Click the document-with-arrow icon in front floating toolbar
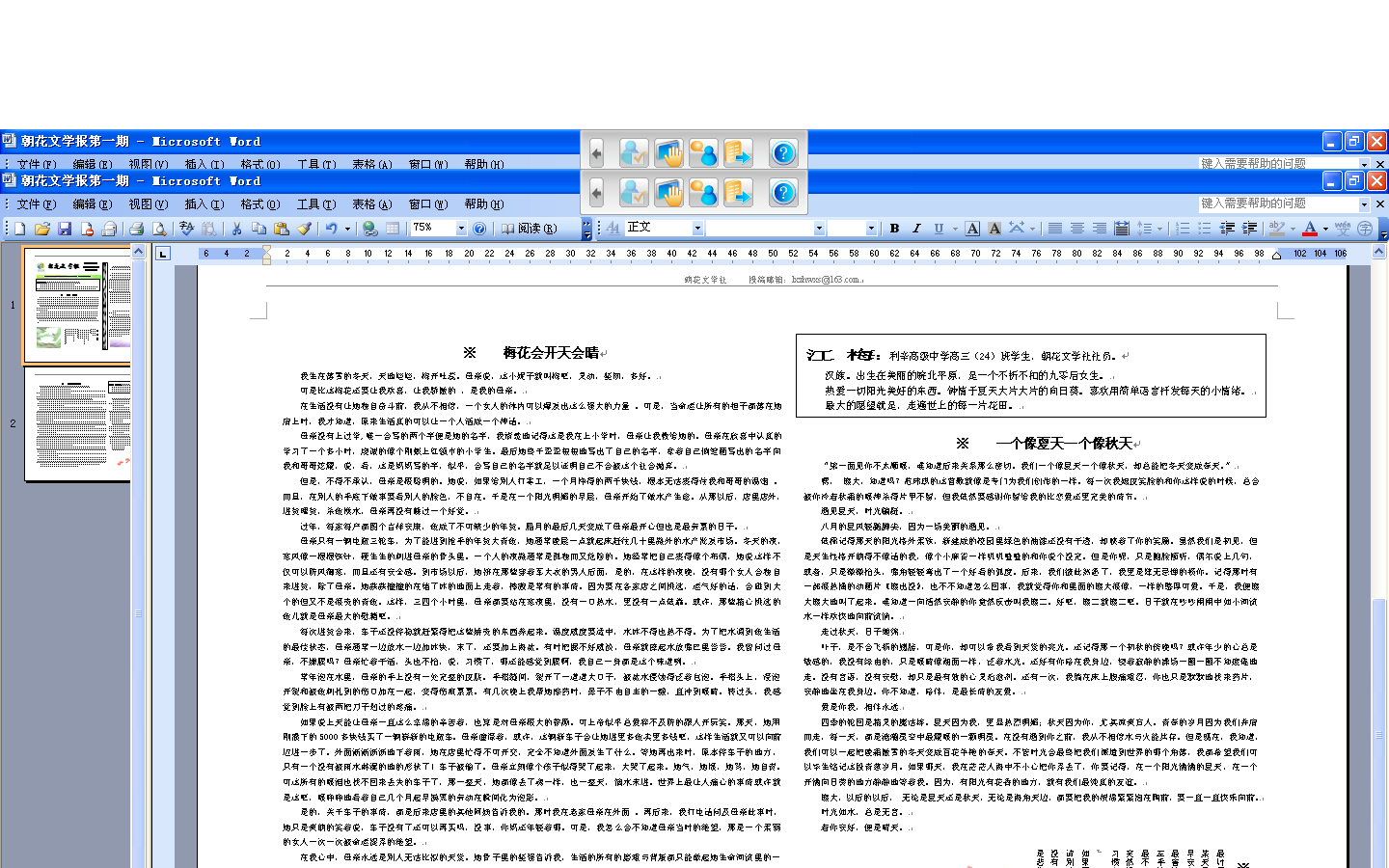Viewport: 1389px width, 868px height. pyautogui.click(x=738, y=192)
